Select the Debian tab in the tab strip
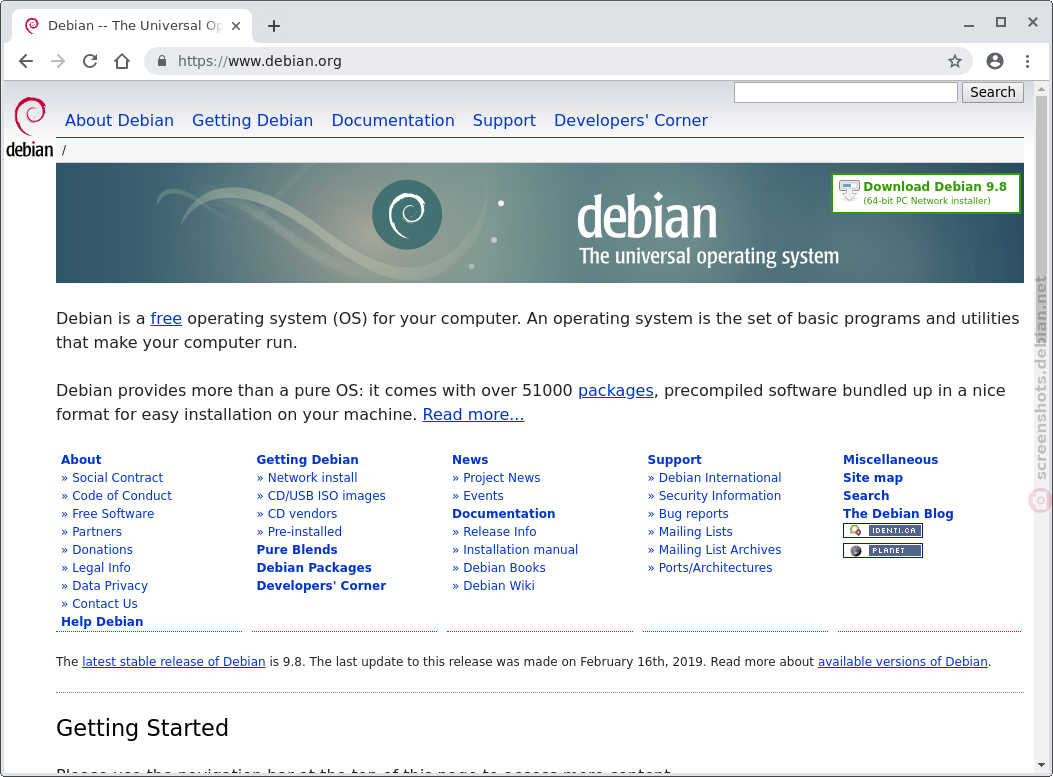 click(132, 26)
